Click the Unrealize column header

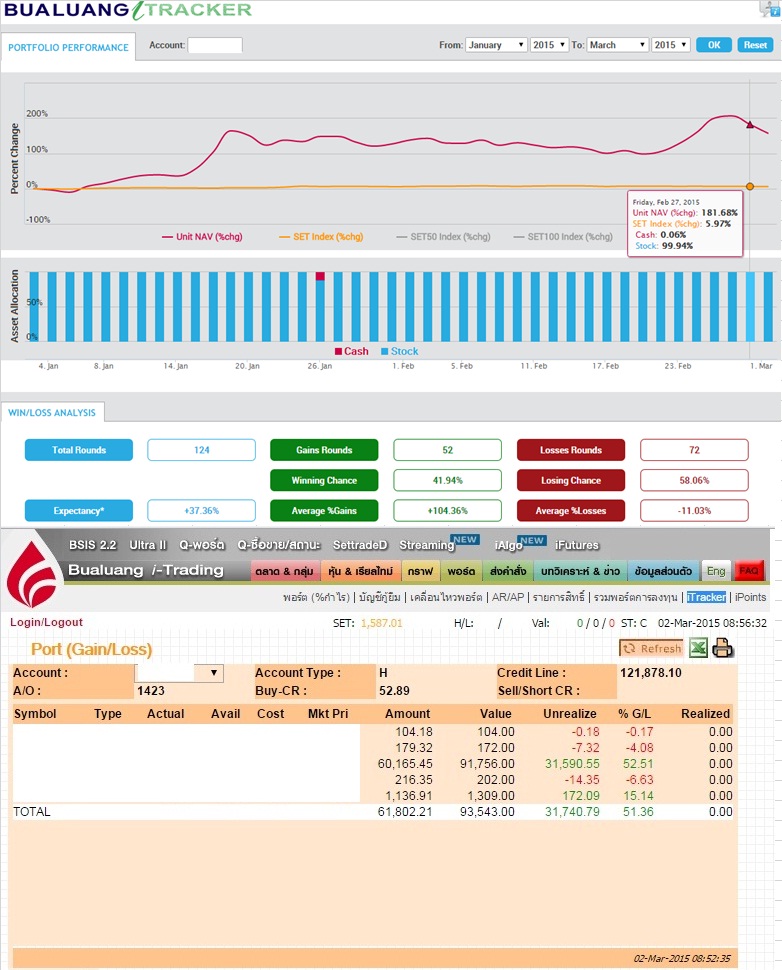(x=570, y=713)
